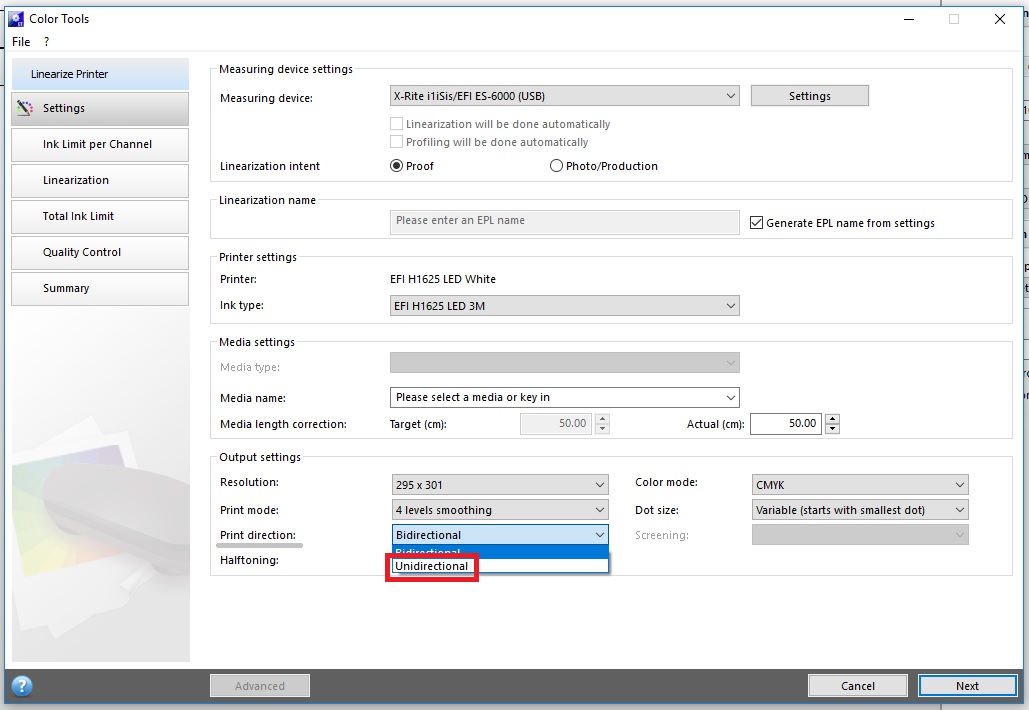Go to the Quality Control step
Screen dimensions: 1029x710
click(100, 253)
